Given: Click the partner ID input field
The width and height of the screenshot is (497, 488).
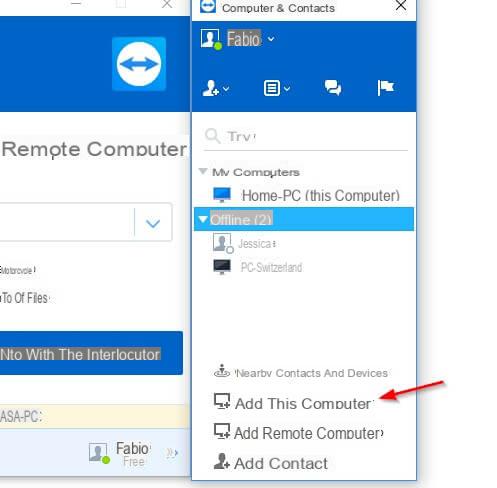Looking at the screenshot, I should pos(67,222).
